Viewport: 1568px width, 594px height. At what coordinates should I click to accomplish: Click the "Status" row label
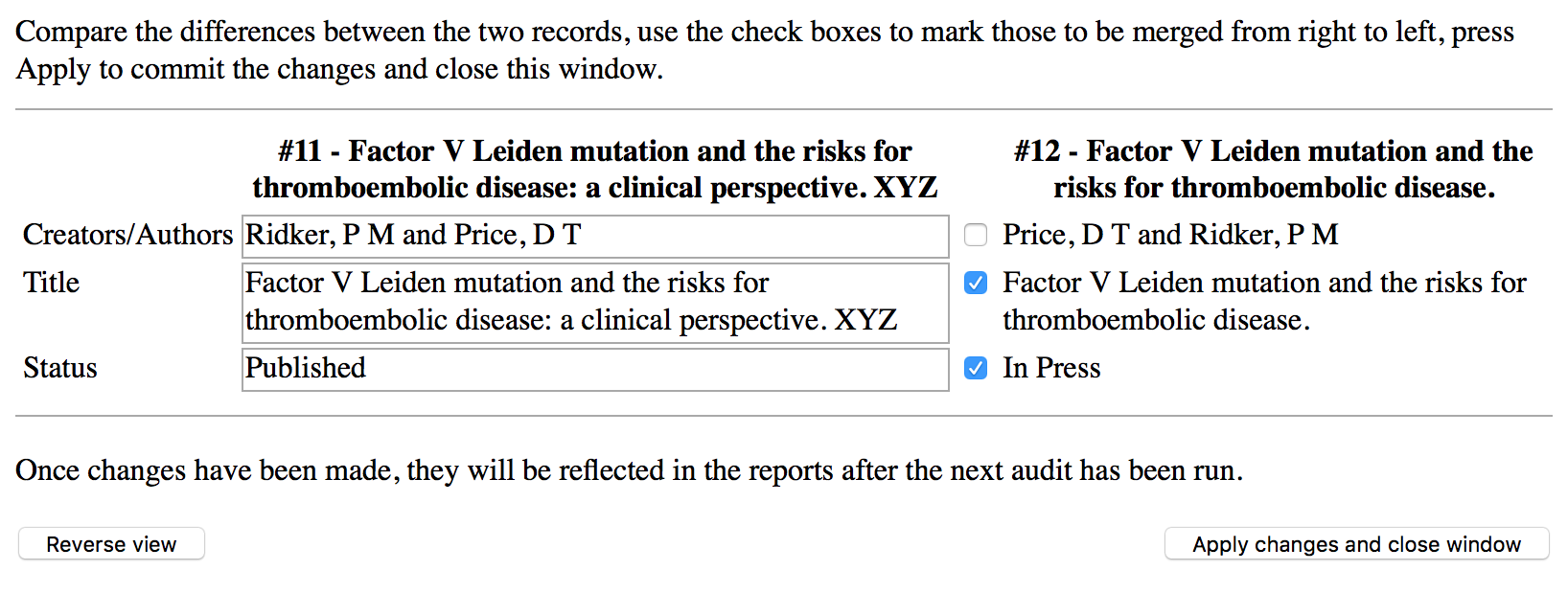60,368
